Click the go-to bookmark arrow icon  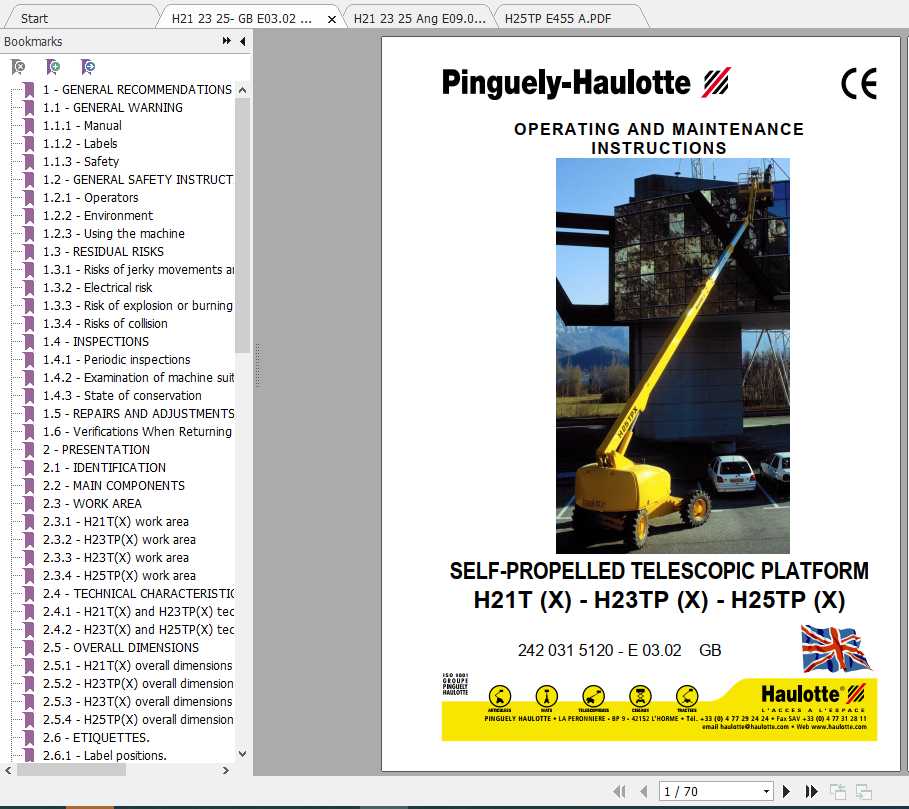[x=88, y=67]
